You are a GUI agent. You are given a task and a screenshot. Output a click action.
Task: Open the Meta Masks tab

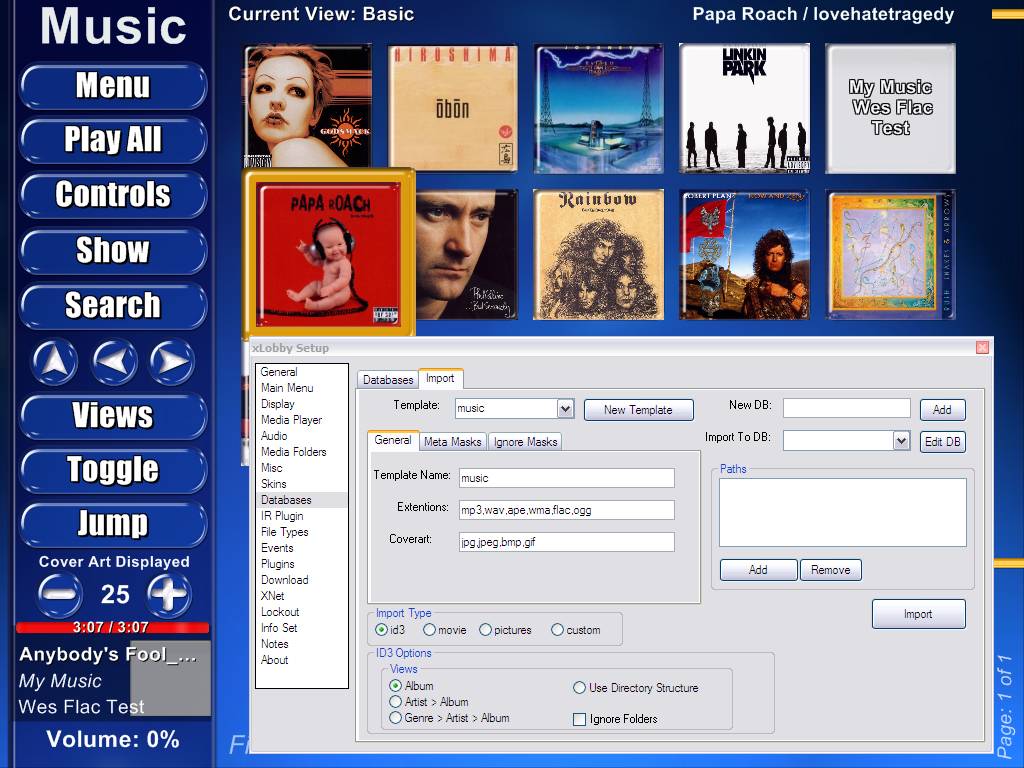pos(453,441)
